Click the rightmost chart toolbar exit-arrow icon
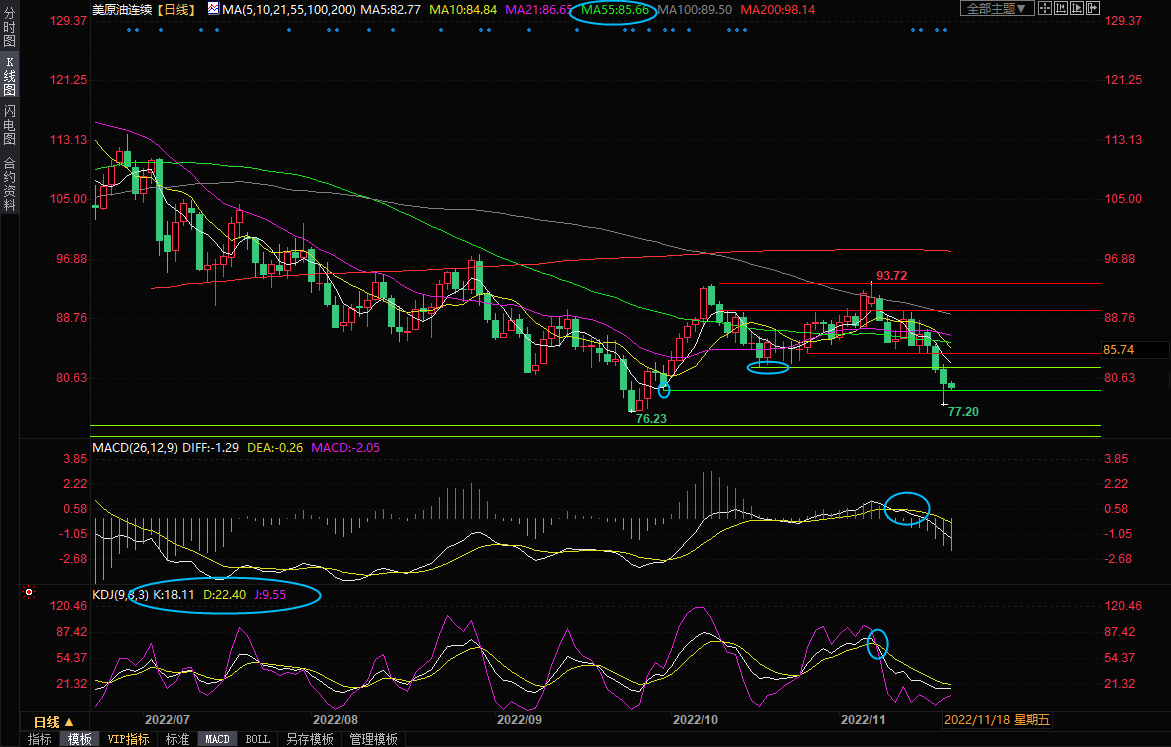Viewport: 1171px width, 747px height. pyautogui.click(x=1096, y=8)
